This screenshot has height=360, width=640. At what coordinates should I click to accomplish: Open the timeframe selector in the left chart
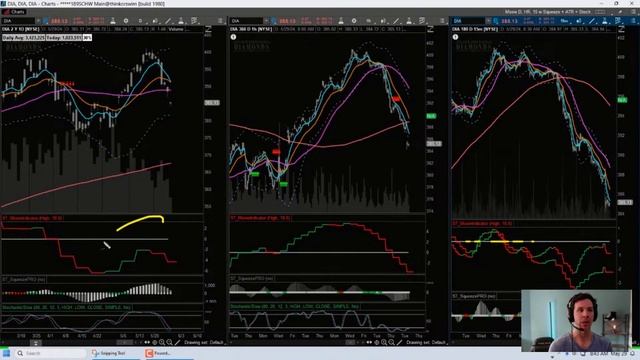pos(140,21)
